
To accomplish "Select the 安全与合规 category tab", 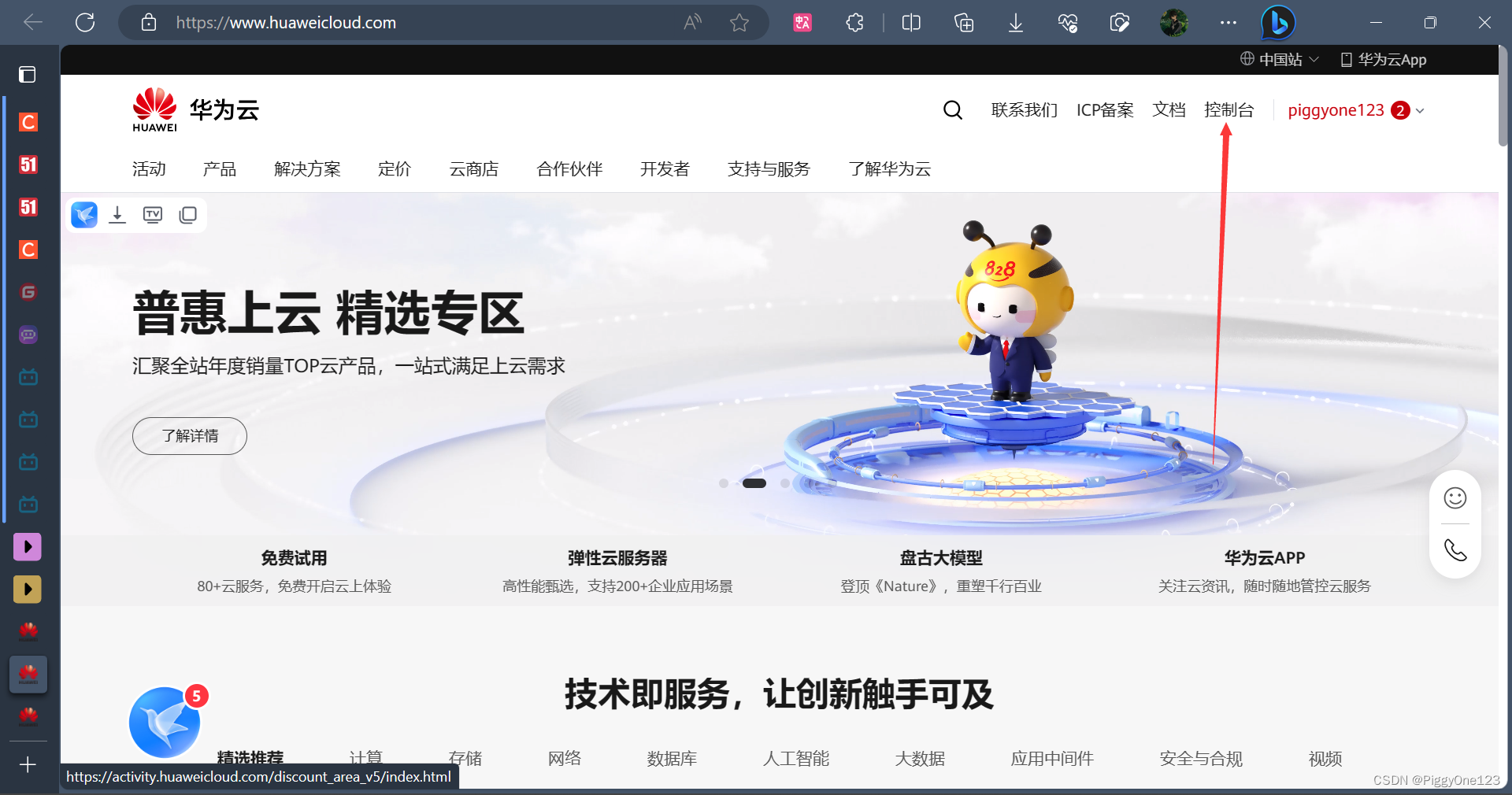I will click(x=1201, y=758).
